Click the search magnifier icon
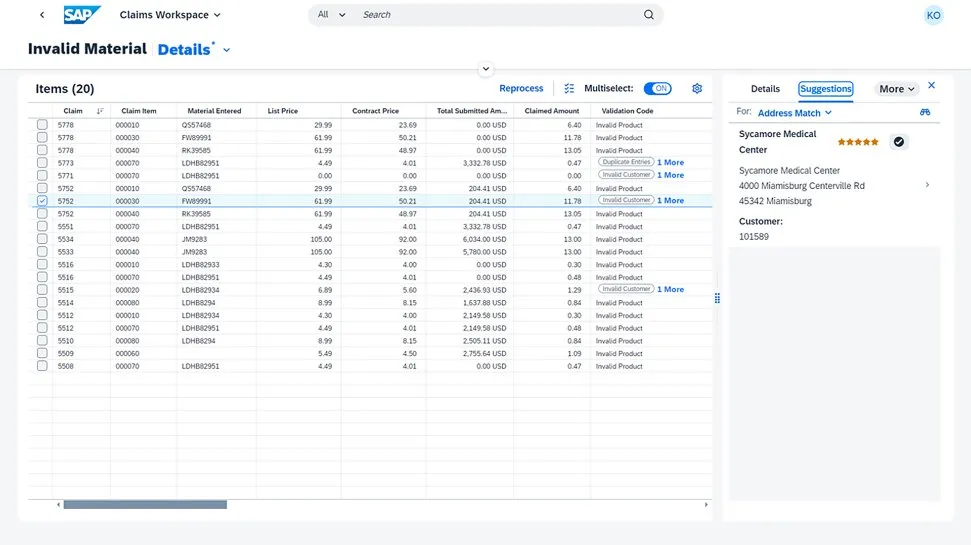971x545 pixels. click(x=648, y=15)
